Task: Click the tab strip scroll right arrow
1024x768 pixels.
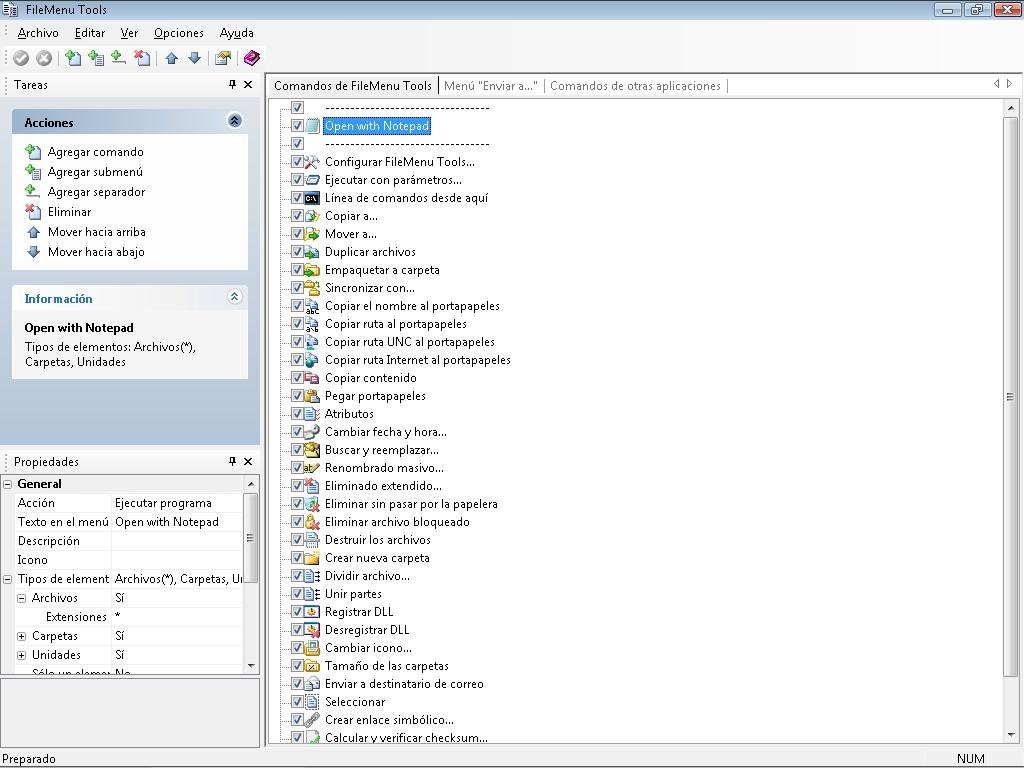Action: click(1010, 84)
